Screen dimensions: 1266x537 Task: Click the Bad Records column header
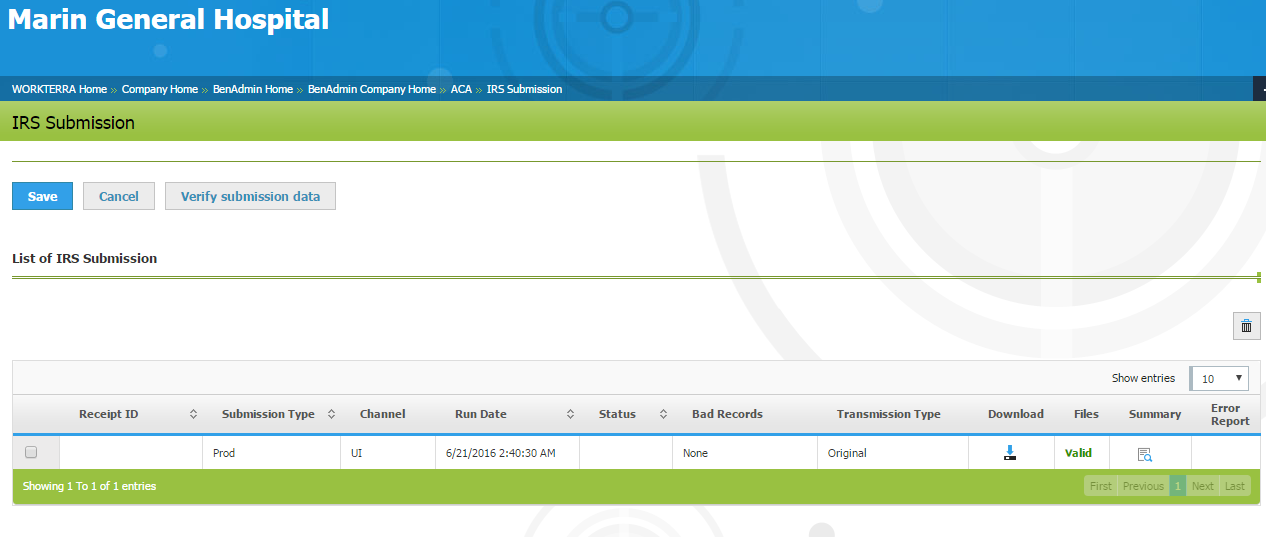tap(727, 414)
